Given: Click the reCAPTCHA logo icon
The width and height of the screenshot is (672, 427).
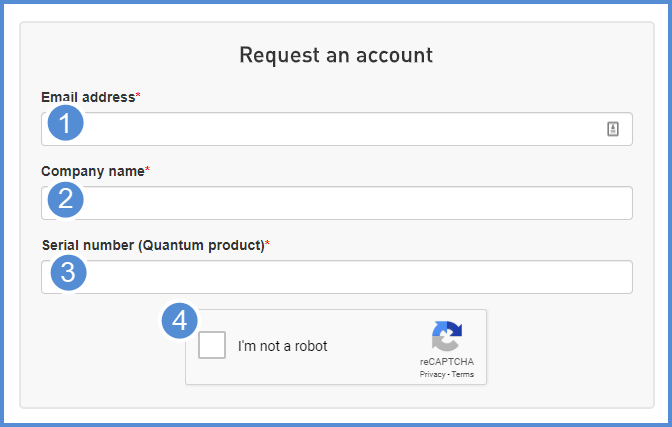Looking at the screenshot, I should pyautogui.click(x=447, y=336).
